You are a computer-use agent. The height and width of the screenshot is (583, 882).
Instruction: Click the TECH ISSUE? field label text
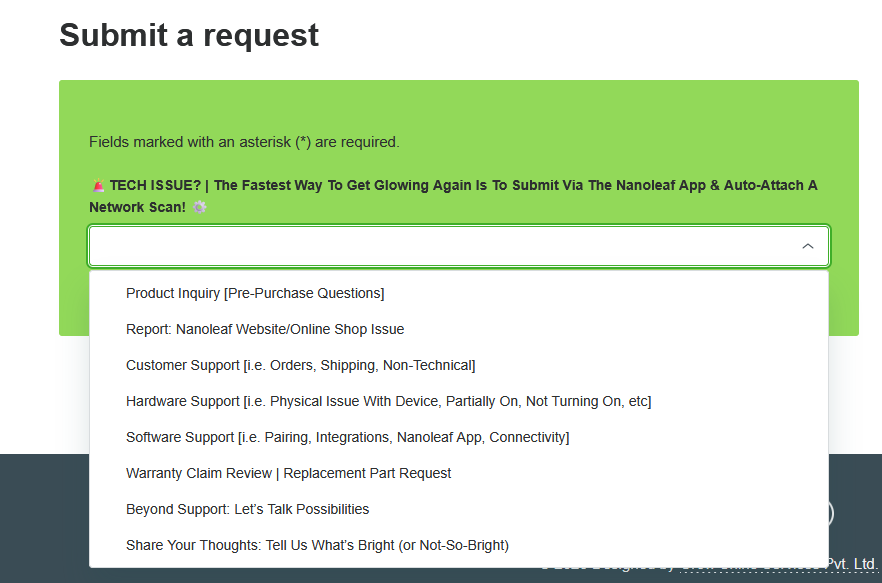click(x=155, y=185)
